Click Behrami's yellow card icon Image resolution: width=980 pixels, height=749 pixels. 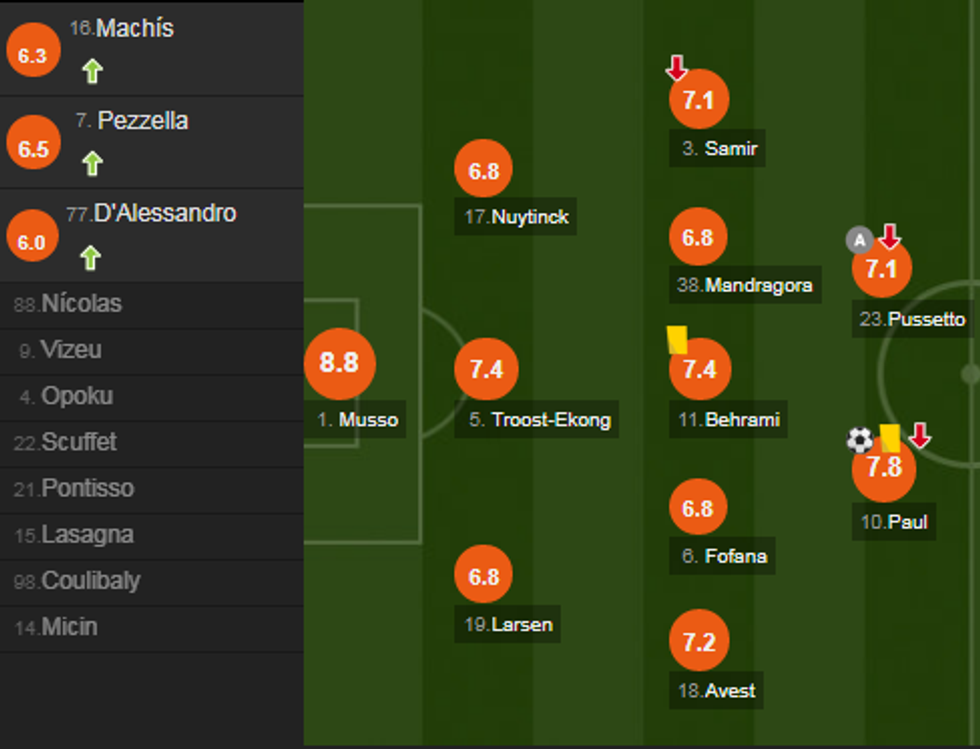pyautogui.click(x=677, y=339)
